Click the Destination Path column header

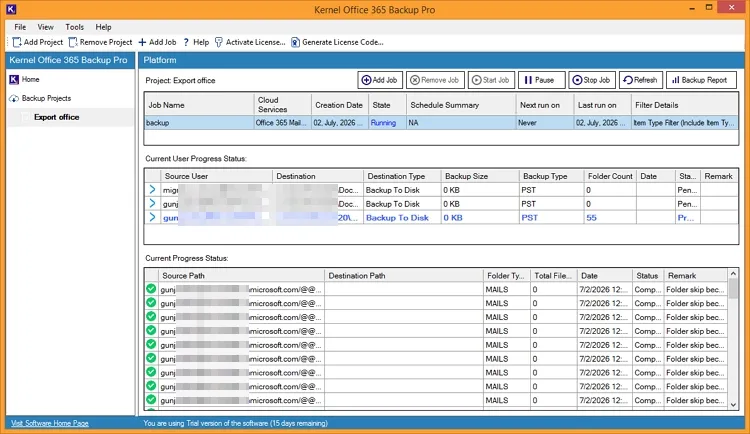pyautogui.click(x=404, y=276)
